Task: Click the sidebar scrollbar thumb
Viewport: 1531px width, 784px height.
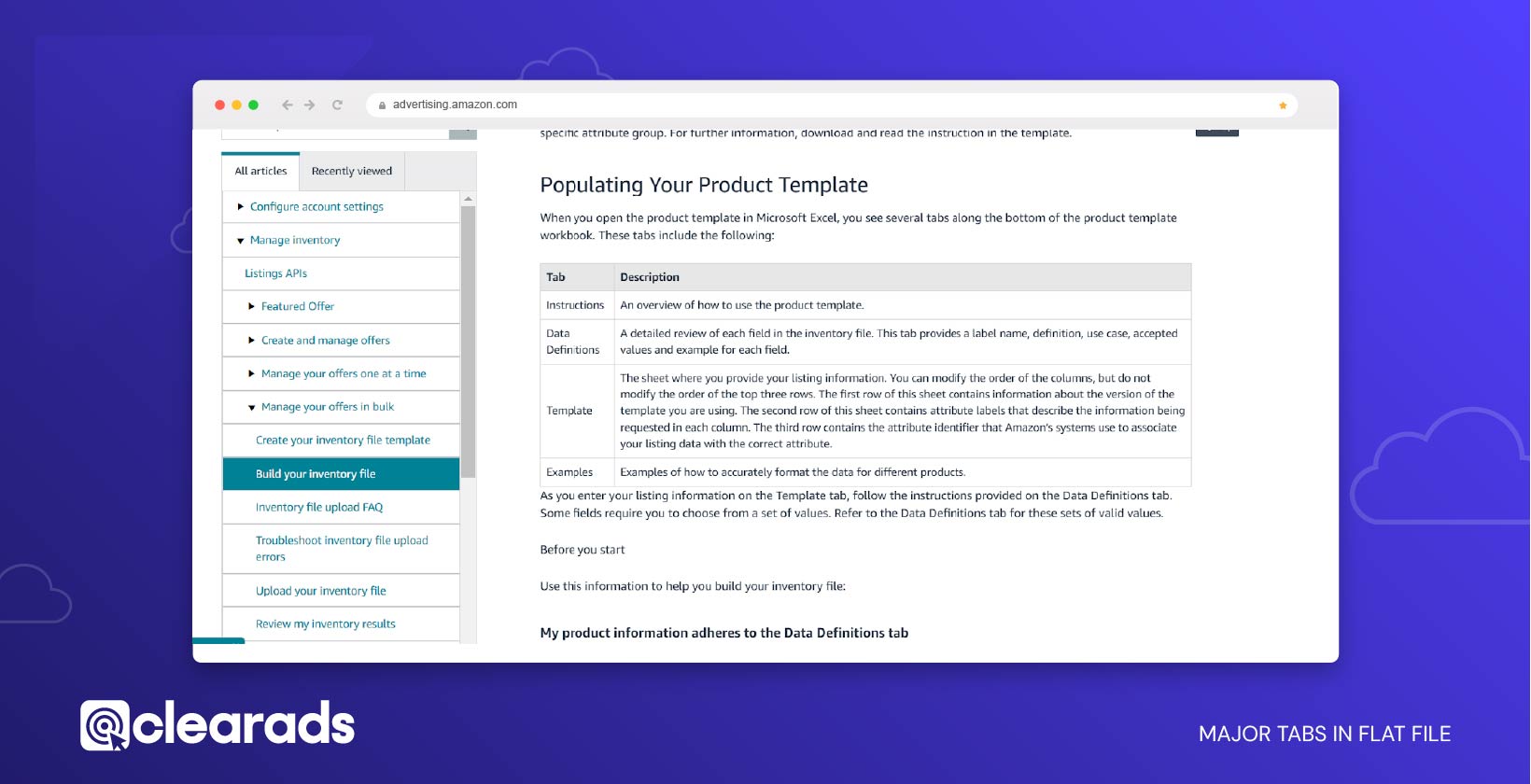Action: coord(469,341)
